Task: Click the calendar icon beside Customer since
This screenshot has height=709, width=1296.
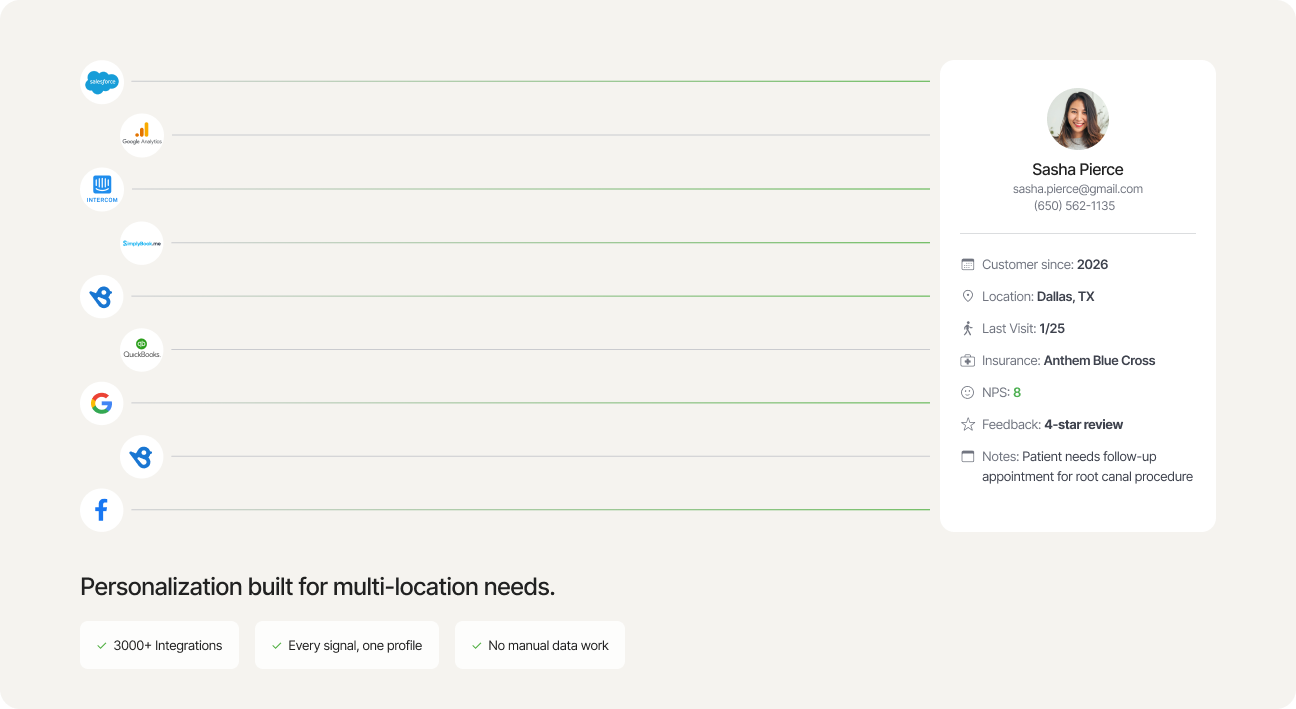Action: [x=967, y=264]
